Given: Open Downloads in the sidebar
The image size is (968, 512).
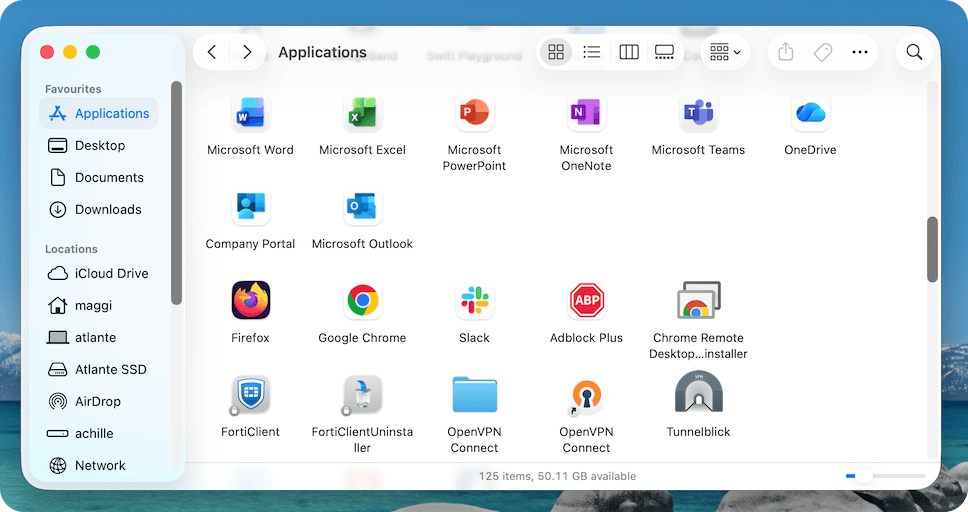Looking at the screenshot, I should pyautogui.click(x=108, y=209).
